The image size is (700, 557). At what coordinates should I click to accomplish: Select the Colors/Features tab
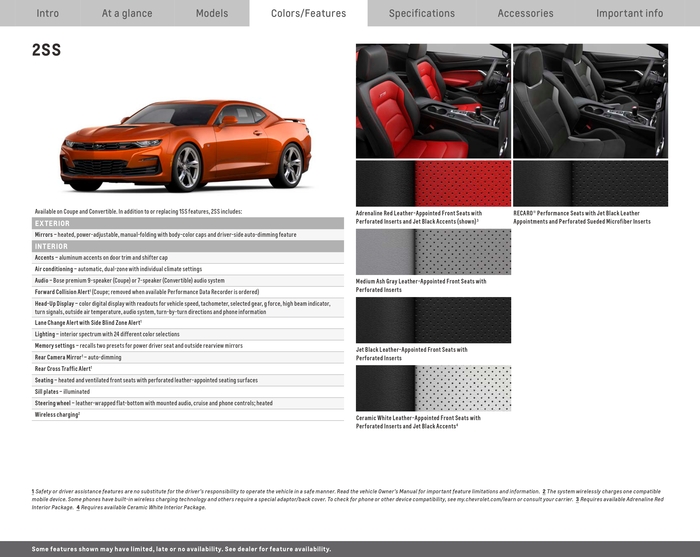[x=308, y=13]
